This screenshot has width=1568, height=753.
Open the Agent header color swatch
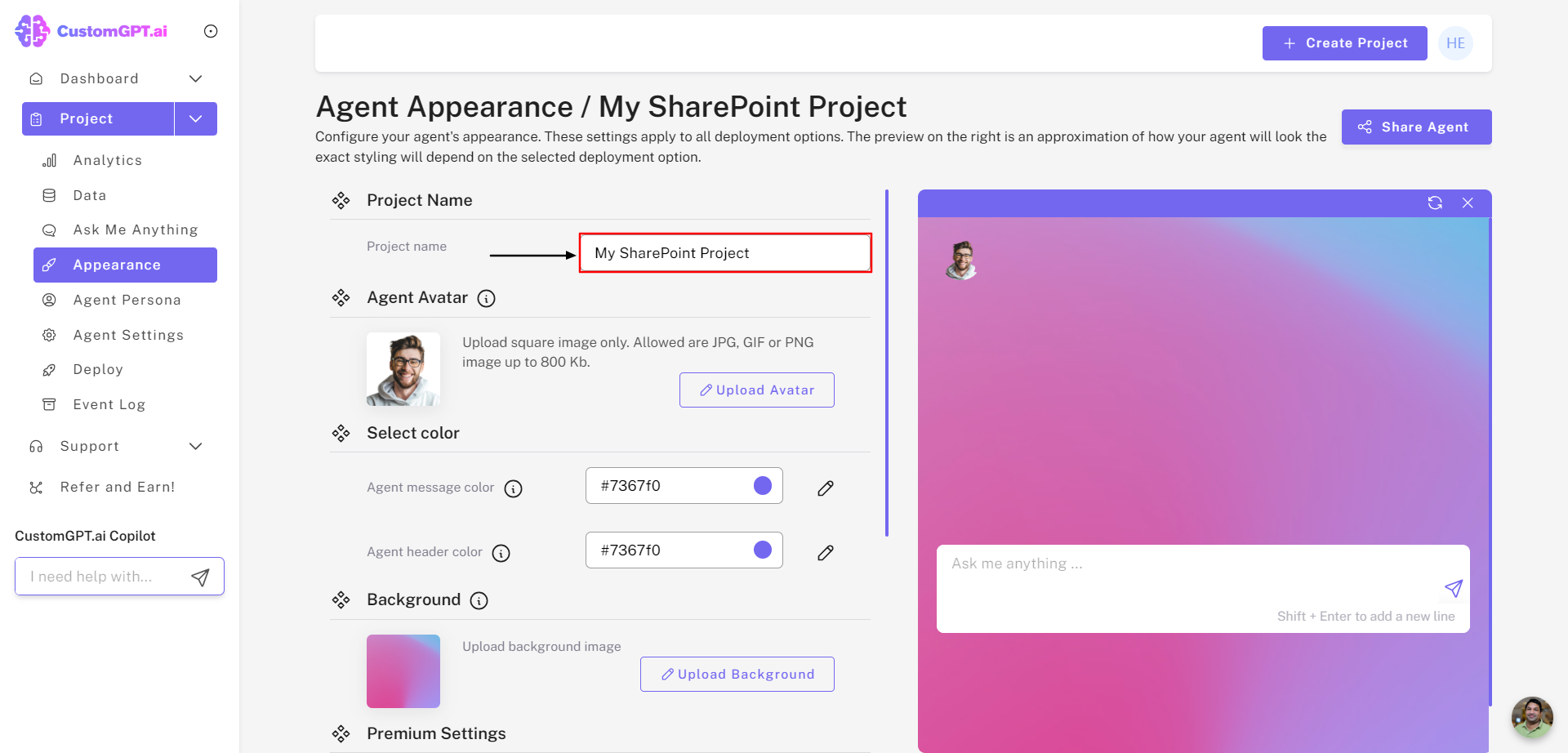click(763, 550)
